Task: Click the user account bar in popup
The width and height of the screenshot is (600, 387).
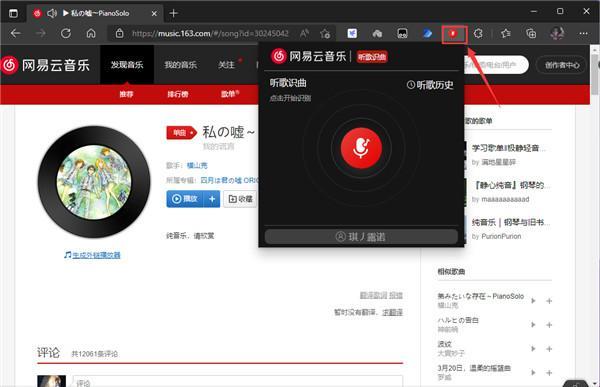Action: click(x=361, y=237)
